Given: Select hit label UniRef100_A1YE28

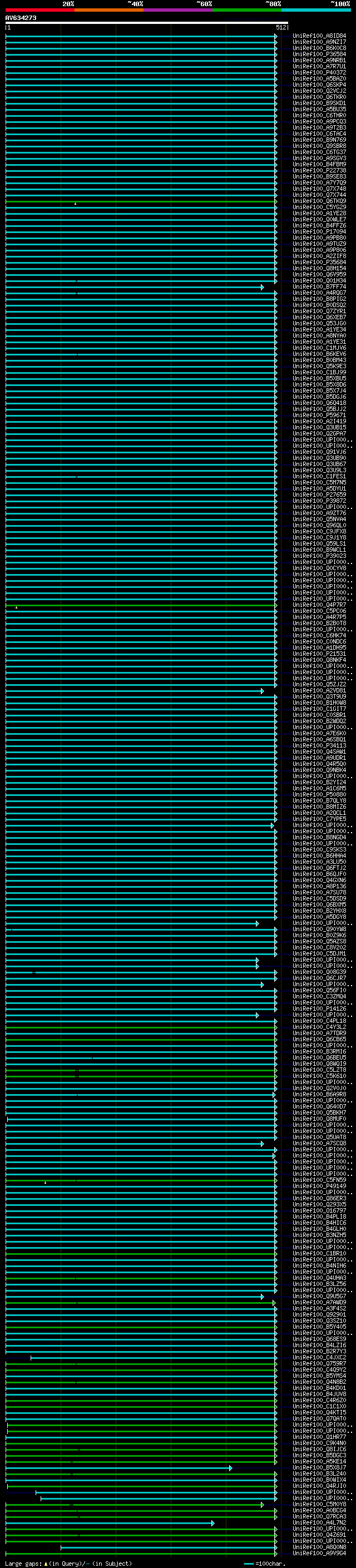Looking at the screenshot, I should point(319,213).
